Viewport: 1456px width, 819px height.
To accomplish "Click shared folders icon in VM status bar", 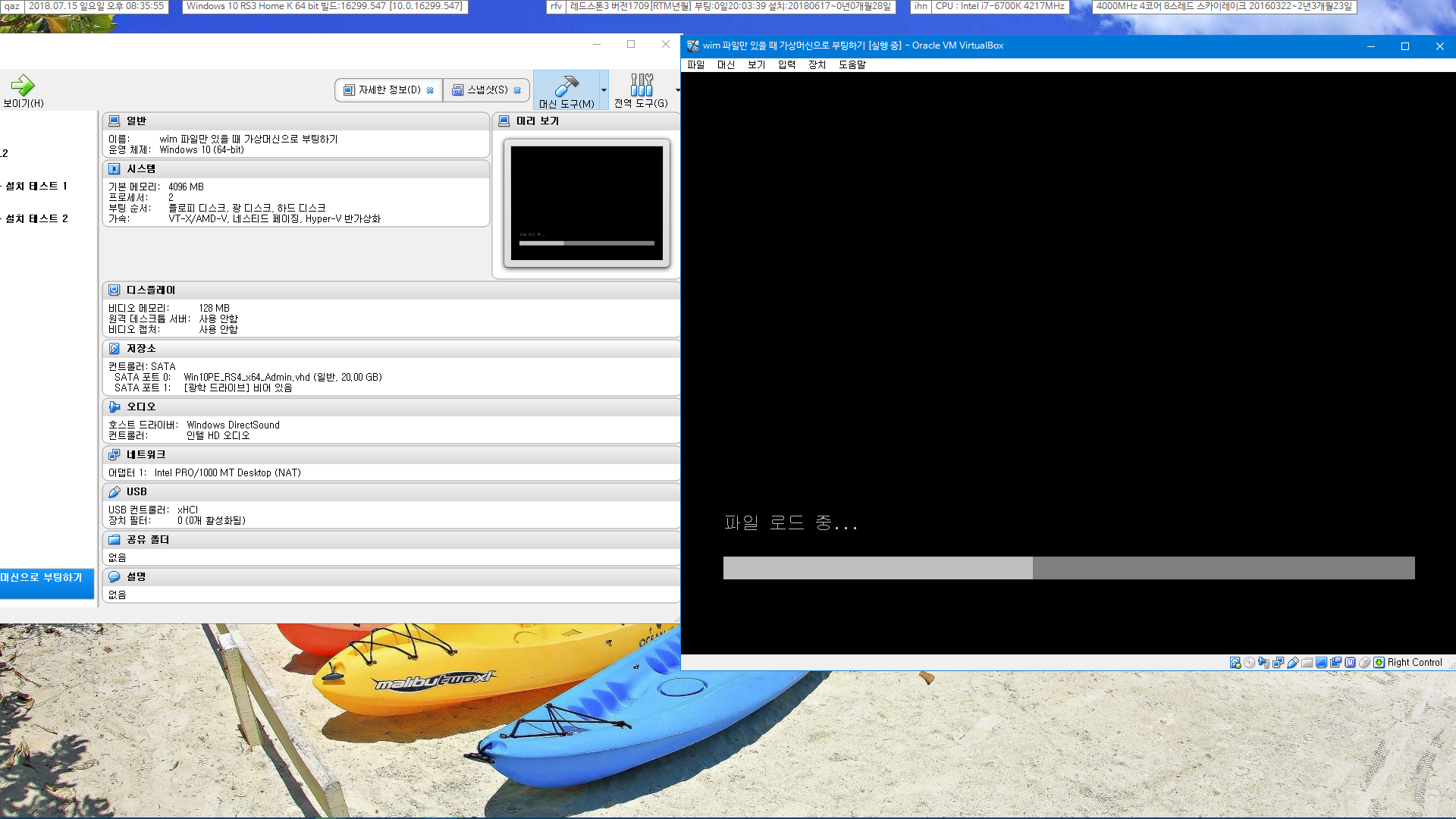I will tap(1307, 662).
